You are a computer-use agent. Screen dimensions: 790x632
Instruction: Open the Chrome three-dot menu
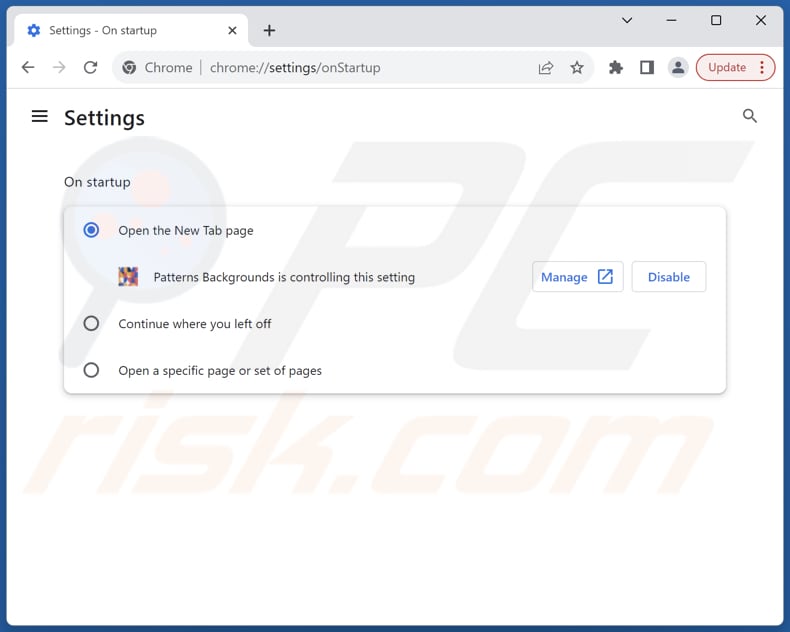point(762,68)
